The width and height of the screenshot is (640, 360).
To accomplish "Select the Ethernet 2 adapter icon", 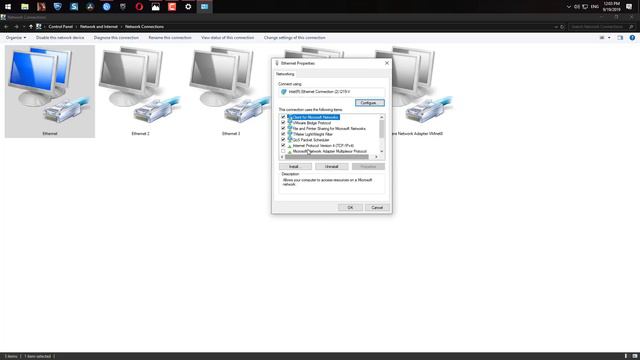I will pyautogui.click(x=140, y=91).
